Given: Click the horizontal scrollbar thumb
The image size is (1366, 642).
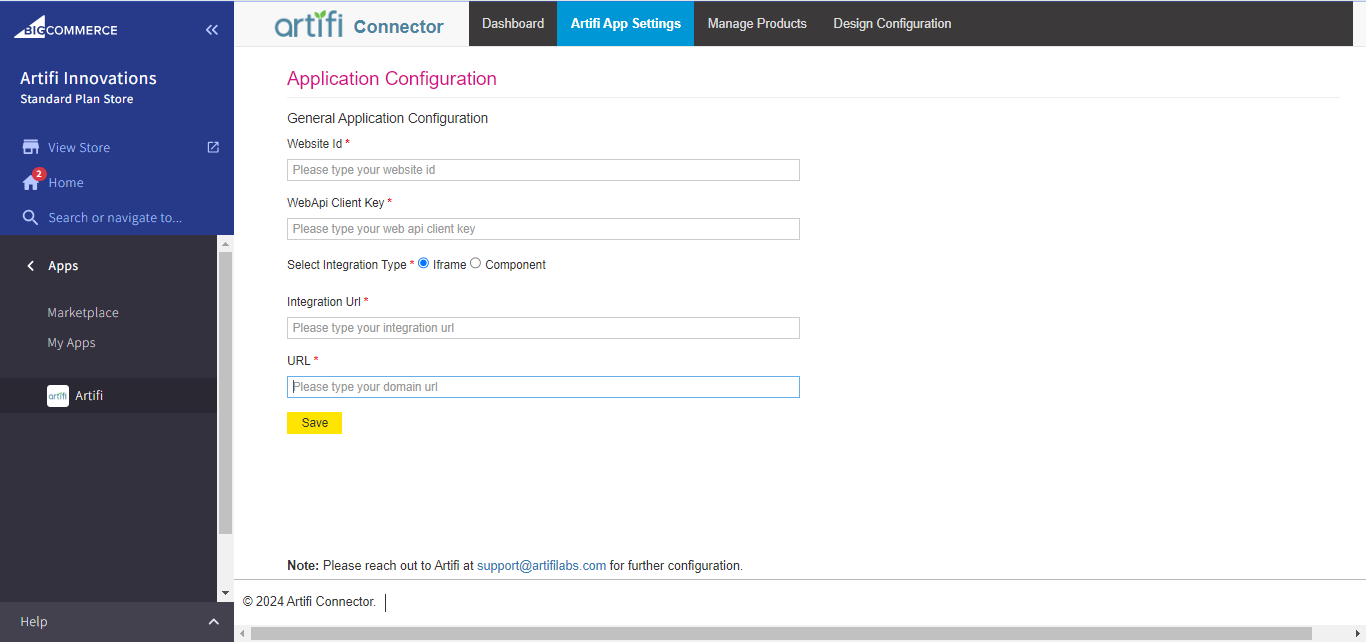Looking at the screenshot, I should pos(781,634).
